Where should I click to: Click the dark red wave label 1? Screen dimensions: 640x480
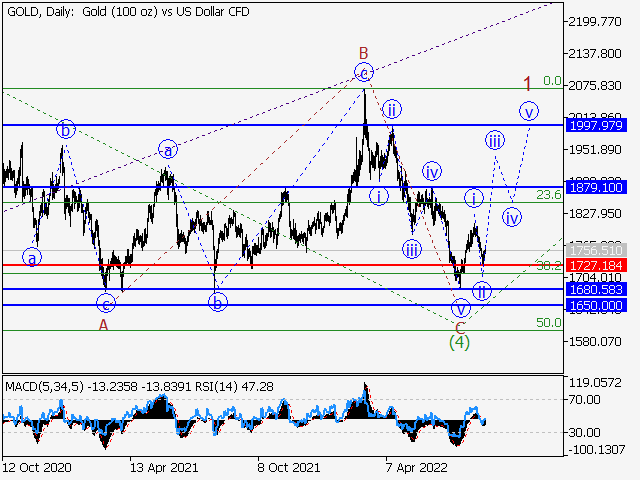click(527, 84)
